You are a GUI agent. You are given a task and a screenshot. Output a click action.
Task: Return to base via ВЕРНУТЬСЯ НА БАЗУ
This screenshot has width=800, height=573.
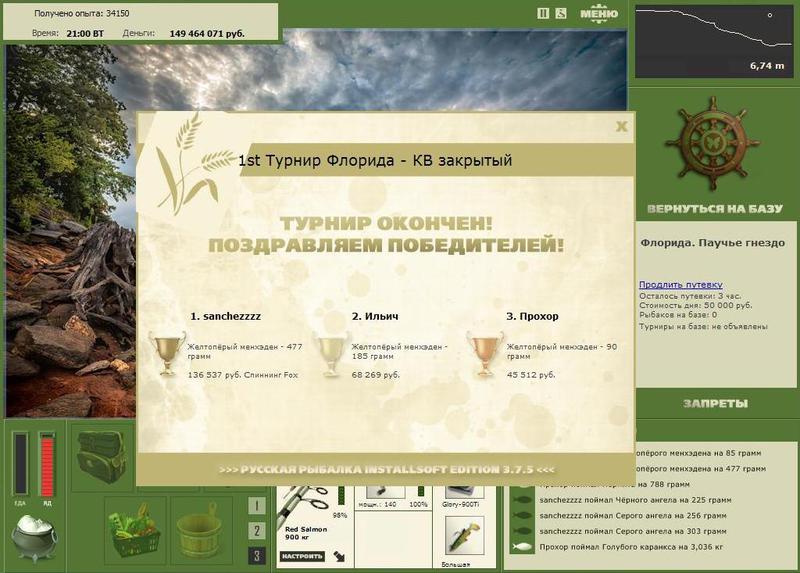click(x=714, y=209)
